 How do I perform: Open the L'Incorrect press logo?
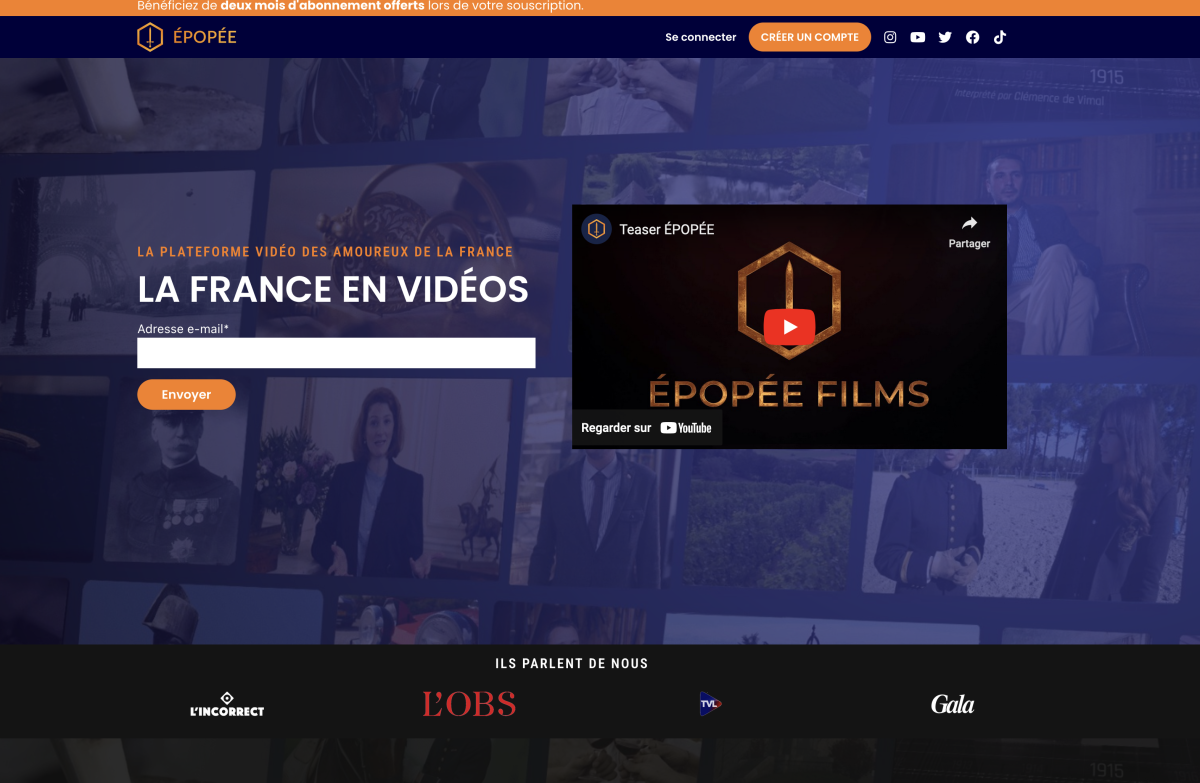coord(227,704)
